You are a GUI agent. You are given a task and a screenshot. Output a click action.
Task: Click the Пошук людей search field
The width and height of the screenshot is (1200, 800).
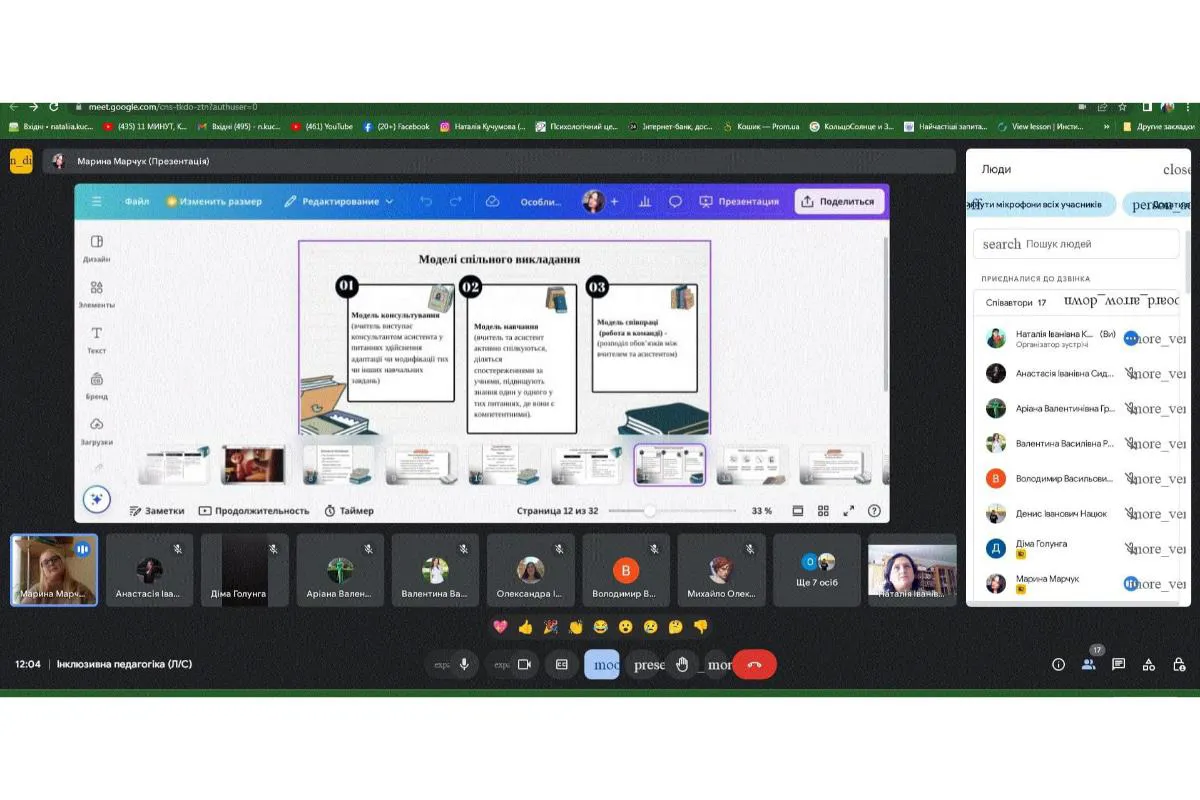(x=1076, y=244)
